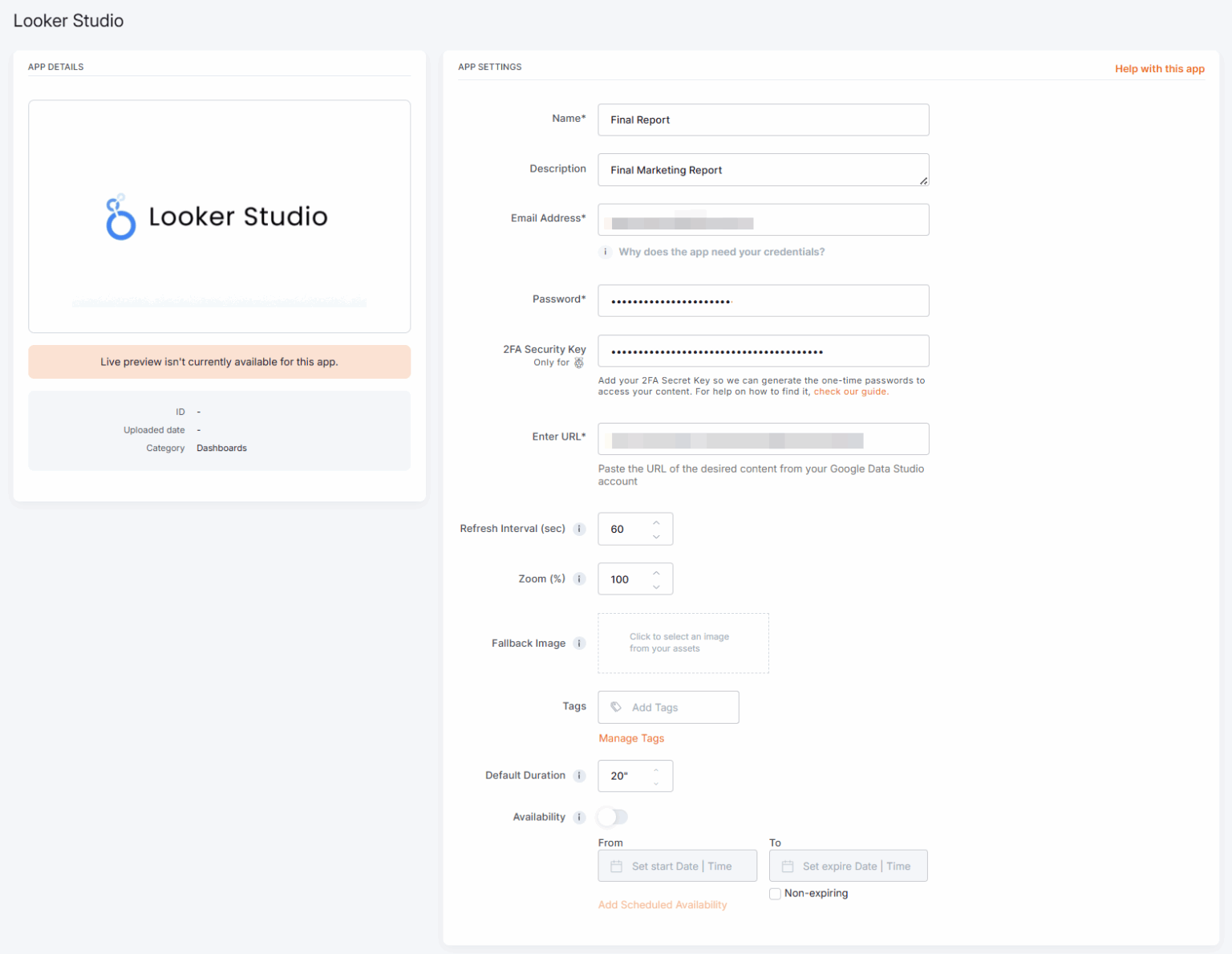The image size is (1232, 954).
Task: Increase the Refresh Interval value
Action: 656,522
